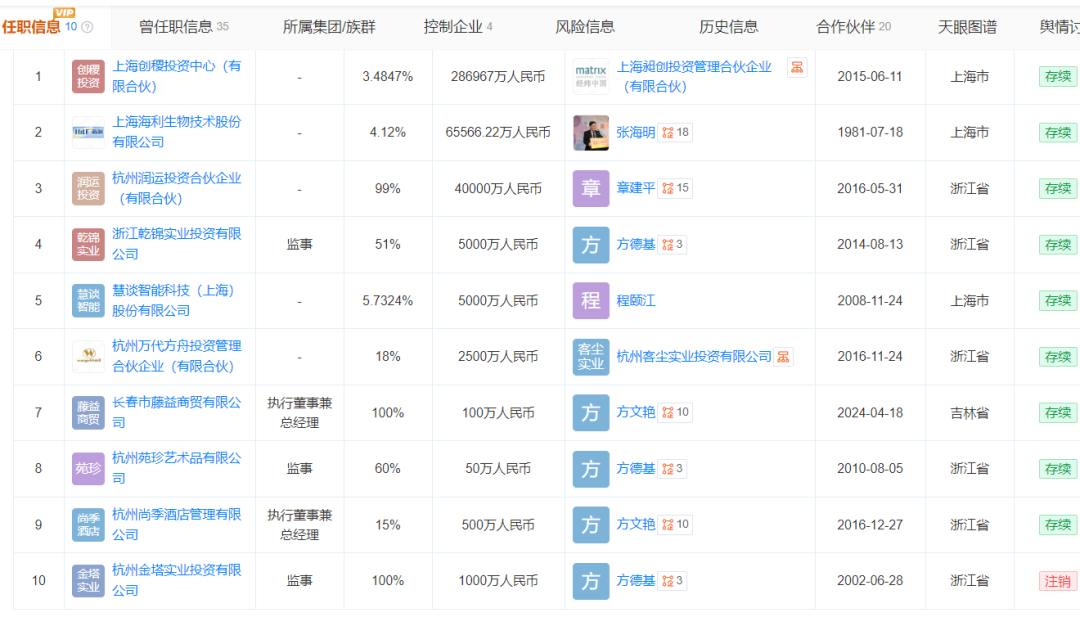Open 杭州万代方舟投资管理合伙企业 link
Viewport: 1080px width, 626px height.
click(177, 357)
